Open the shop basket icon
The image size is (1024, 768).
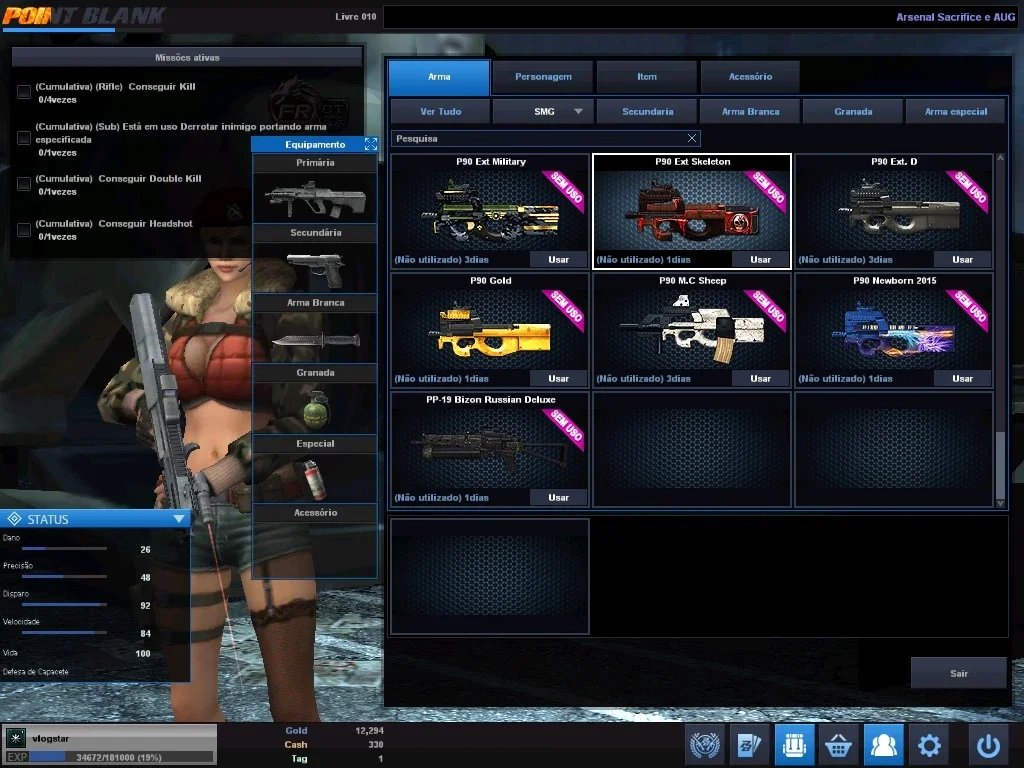(839, 744)
